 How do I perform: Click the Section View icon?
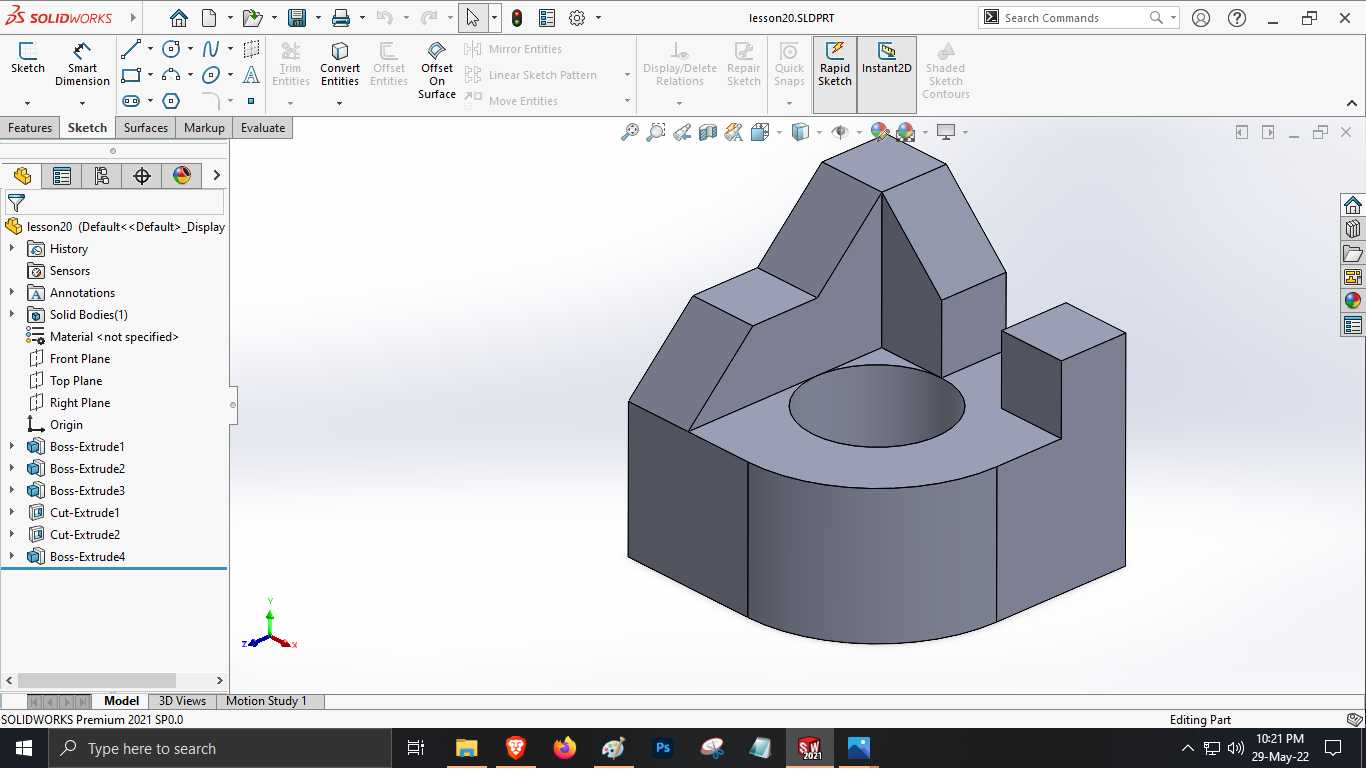(708, 132)
